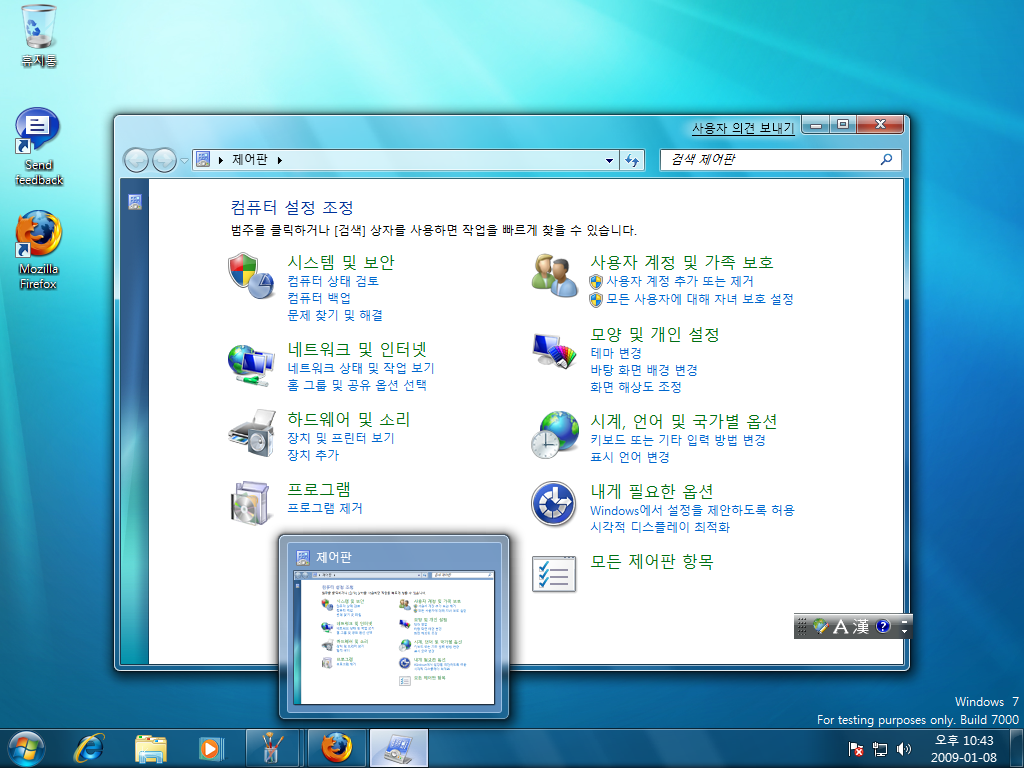
Task: Toggle the A Korean/English input mode
Action: click(x=841, y=626)
